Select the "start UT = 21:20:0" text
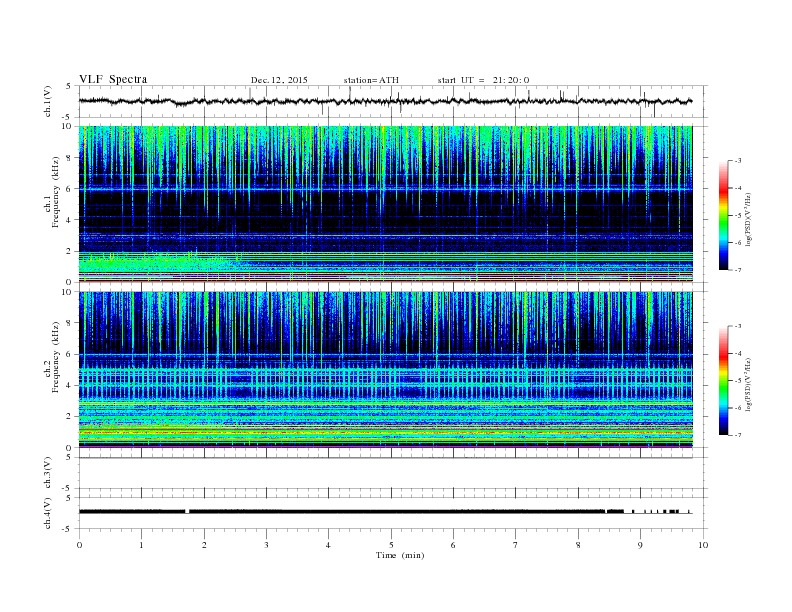 coord(483,80)
